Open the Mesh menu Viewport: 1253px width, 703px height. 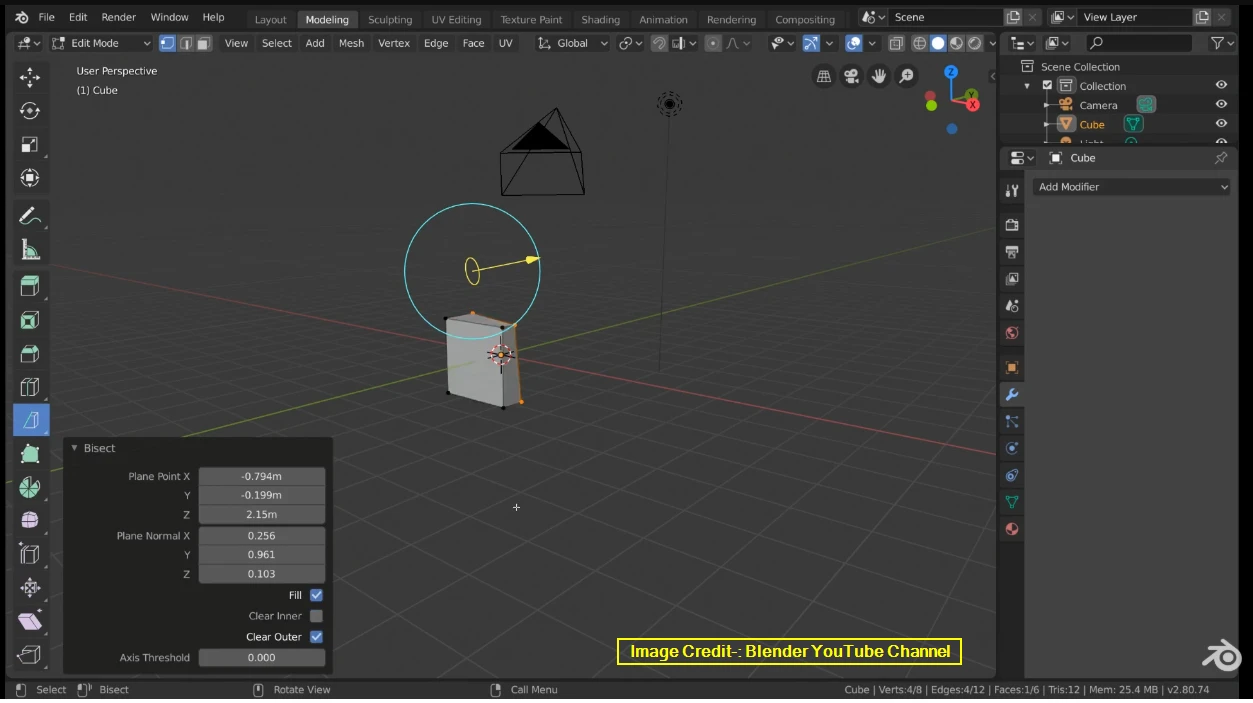tap(351, 43)
